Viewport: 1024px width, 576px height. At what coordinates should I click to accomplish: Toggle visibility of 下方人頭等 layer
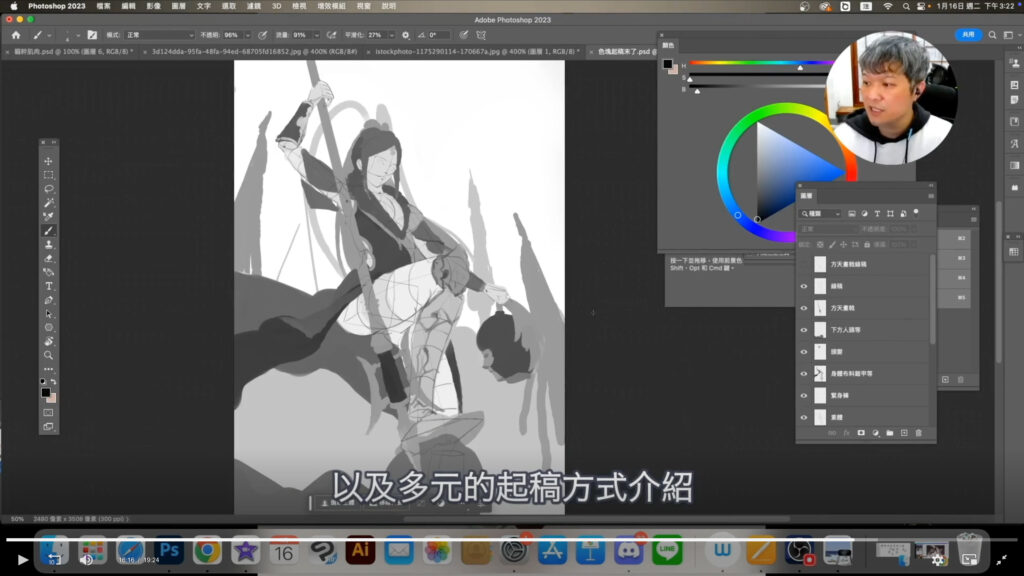point(804,330)
